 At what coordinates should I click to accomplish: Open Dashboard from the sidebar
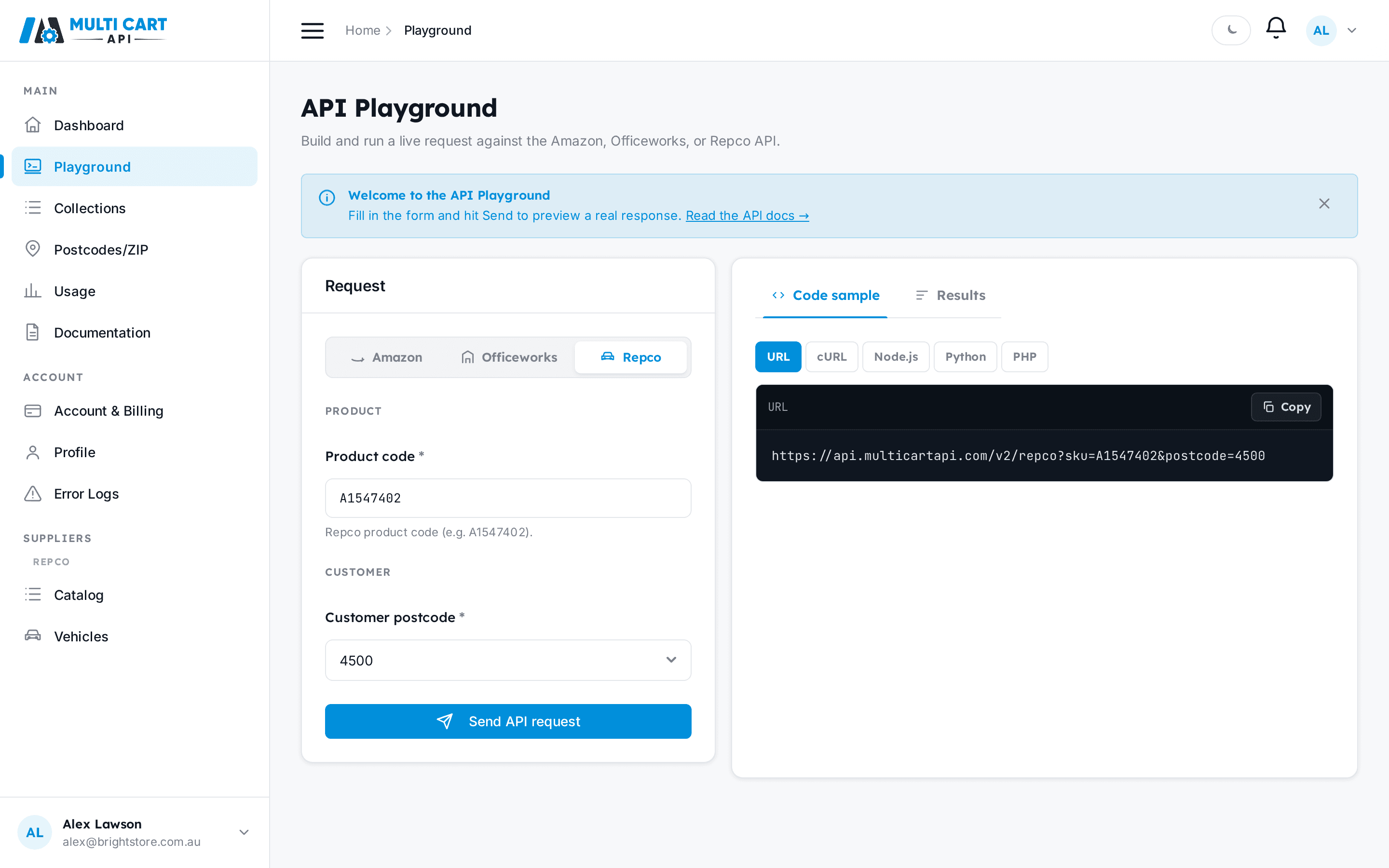click(134, 125)
